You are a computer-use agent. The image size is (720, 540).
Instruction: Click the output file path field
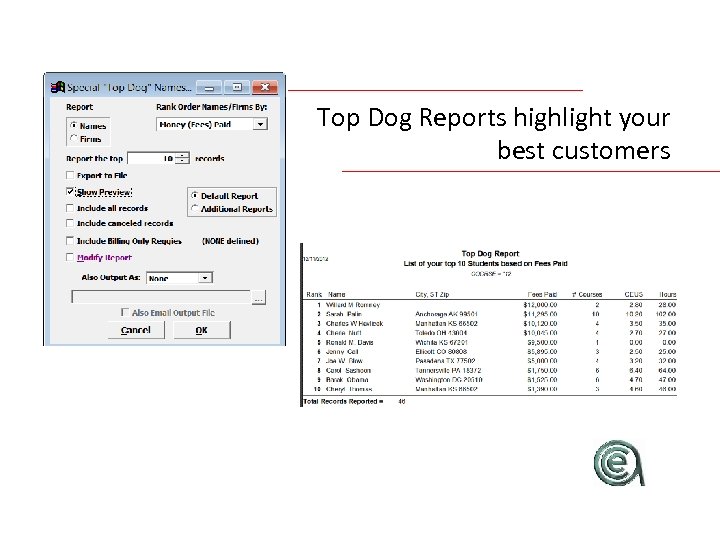[161, 297]
